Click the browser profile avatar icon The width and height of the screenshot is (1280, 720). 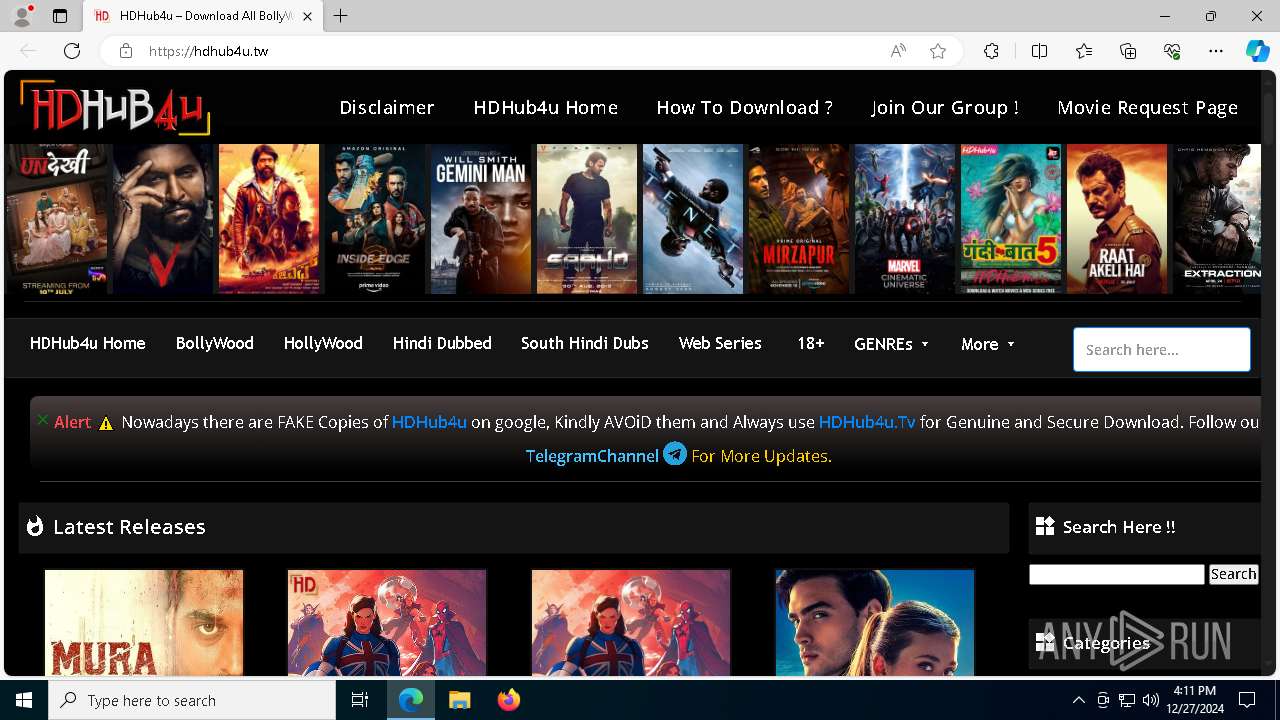pyautogui.click(x=22, y=16)
